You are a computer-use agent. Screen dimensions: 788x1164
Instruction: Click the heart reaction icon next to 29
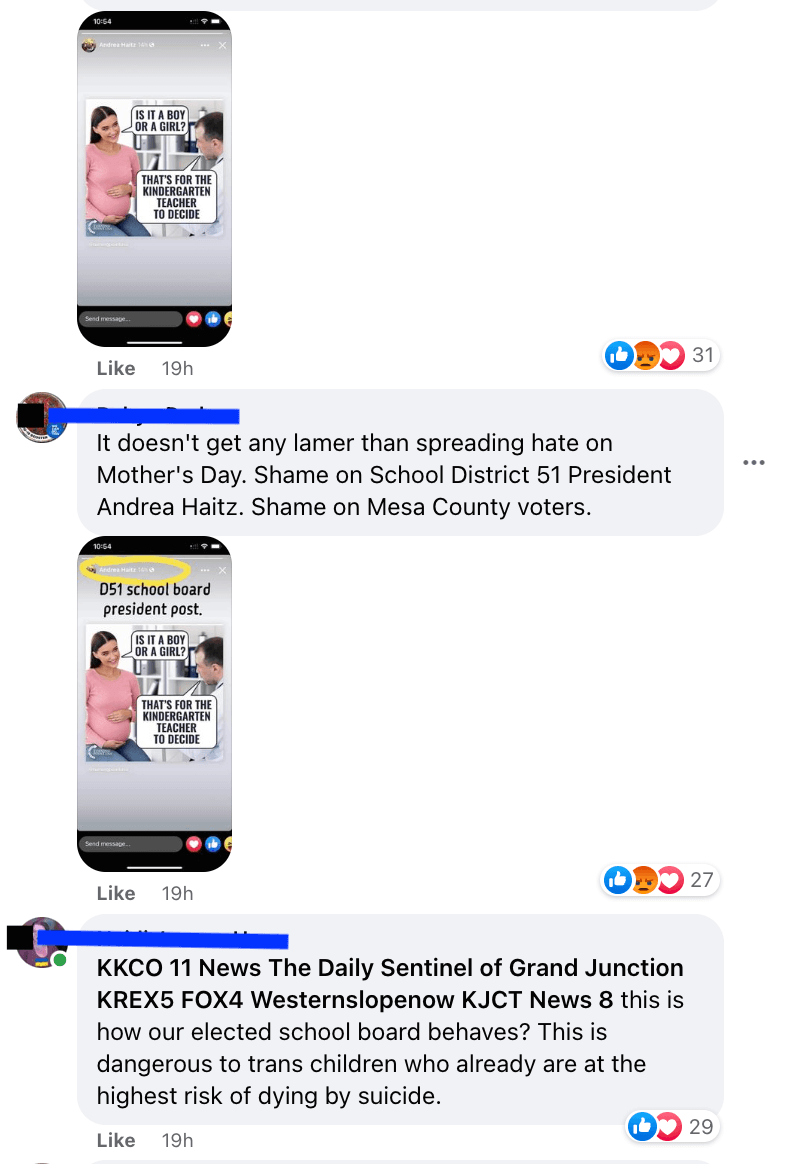pos(668,1127)
